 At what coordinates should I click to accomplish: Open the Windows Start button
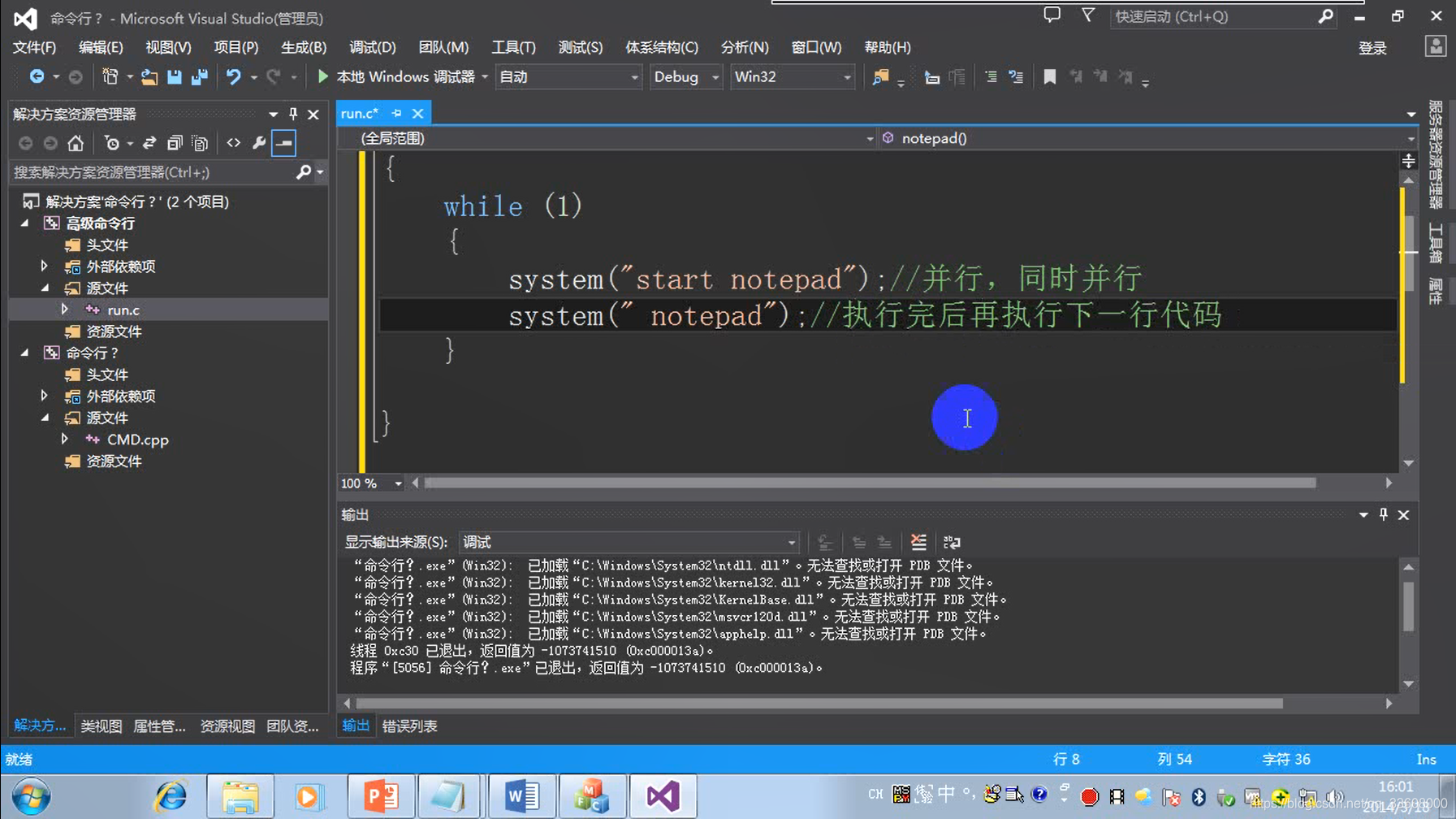tap(31, 796)
